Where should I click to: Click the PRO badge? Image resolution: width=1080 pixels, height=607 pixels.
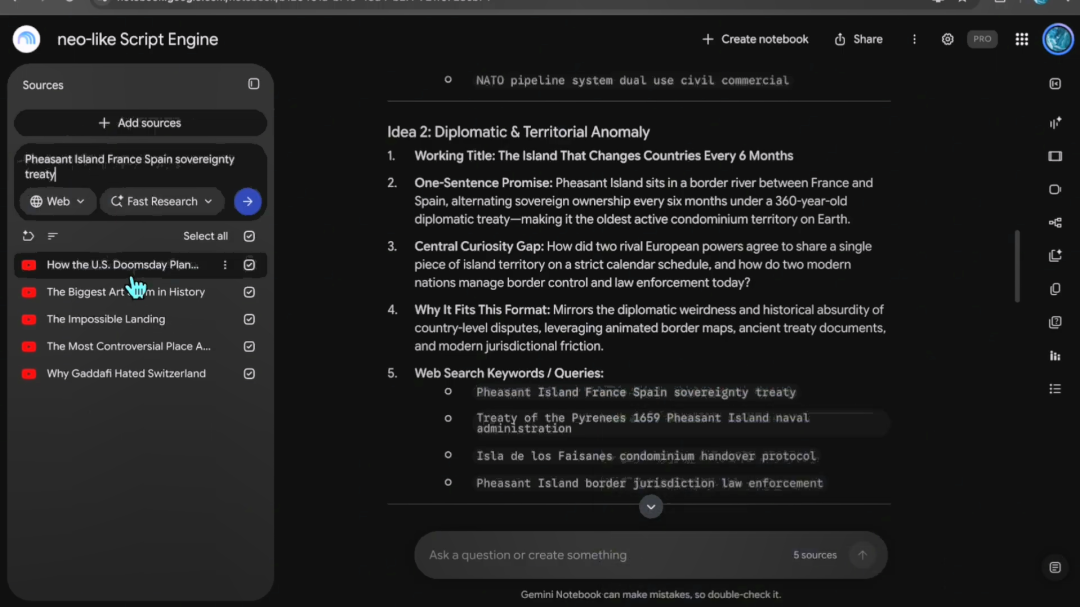pyautogui.click(x=982, y=39)
